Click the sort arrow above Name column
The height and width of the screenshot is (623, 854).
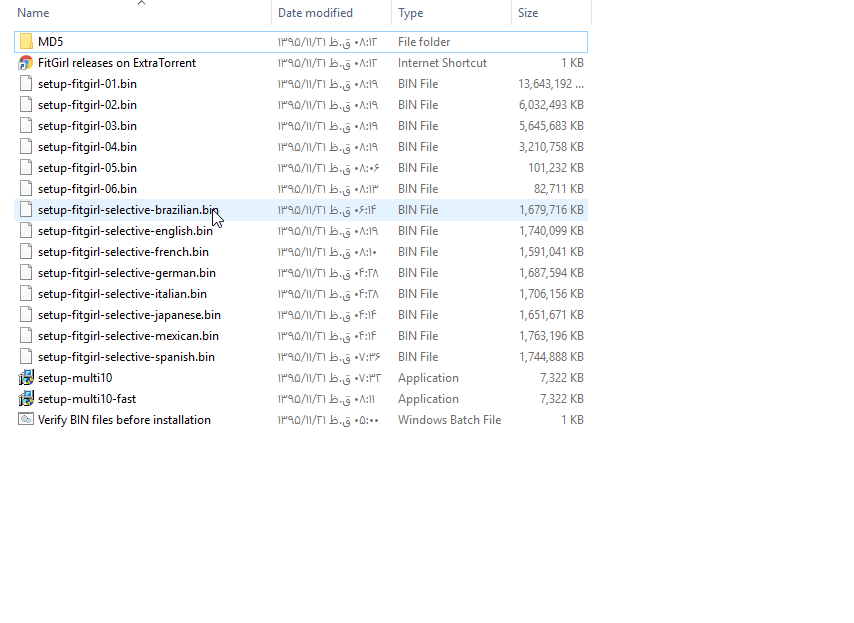(x=141, y=3)
